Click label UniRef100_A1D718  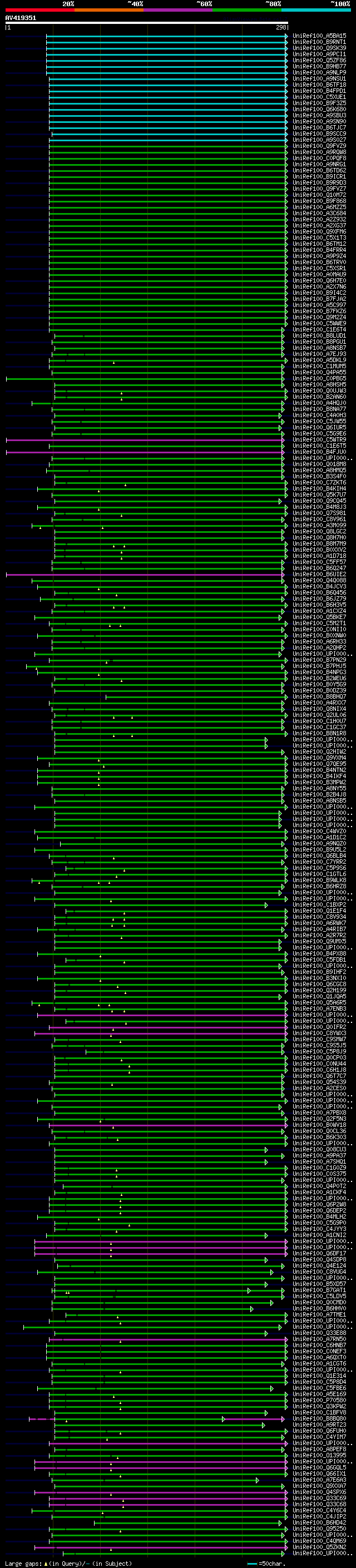pyautogui.click(x=319, y=556)
